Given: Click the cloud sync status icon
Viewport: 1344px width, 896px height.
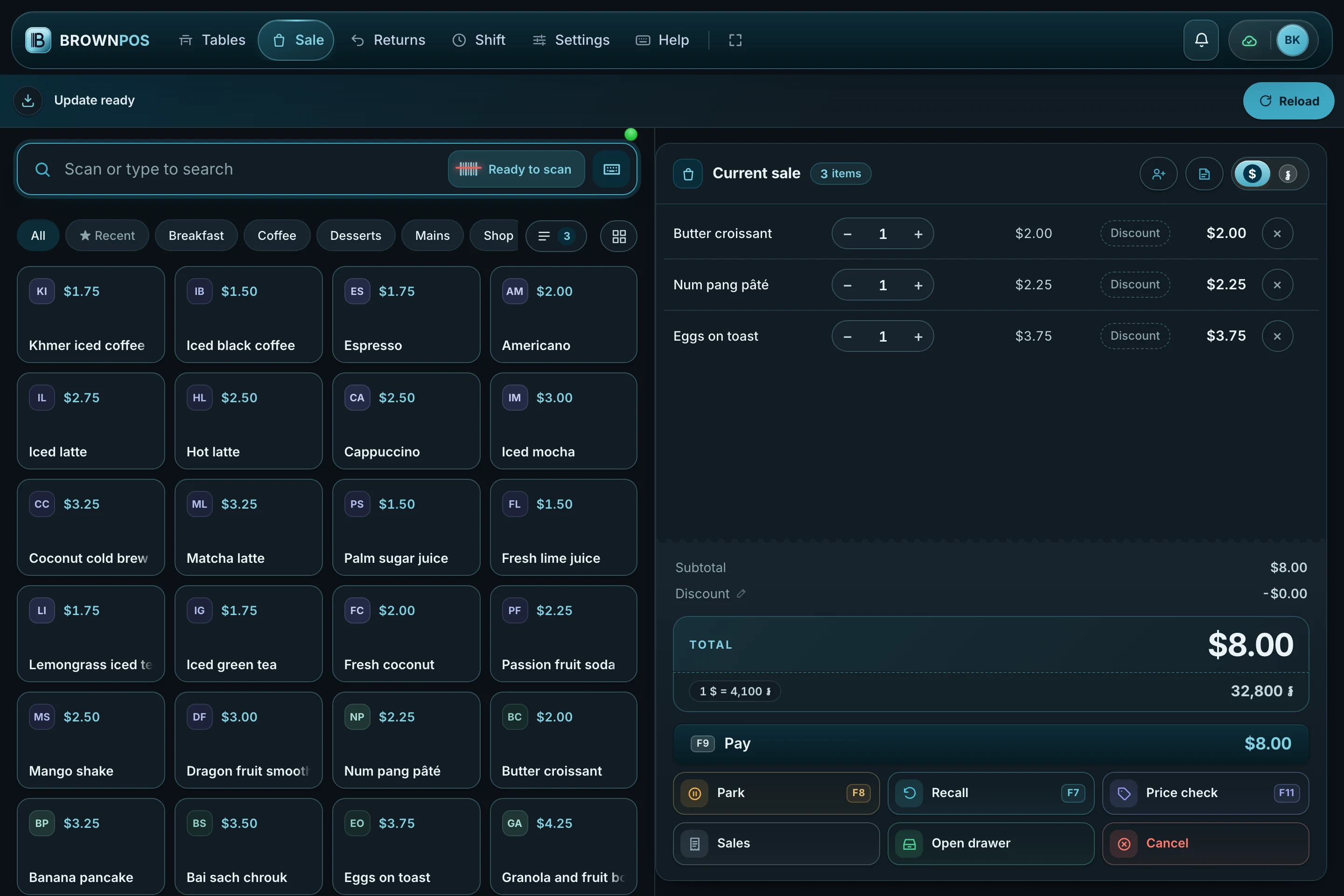Looking at the screenshot, I should pos(1249,40).
